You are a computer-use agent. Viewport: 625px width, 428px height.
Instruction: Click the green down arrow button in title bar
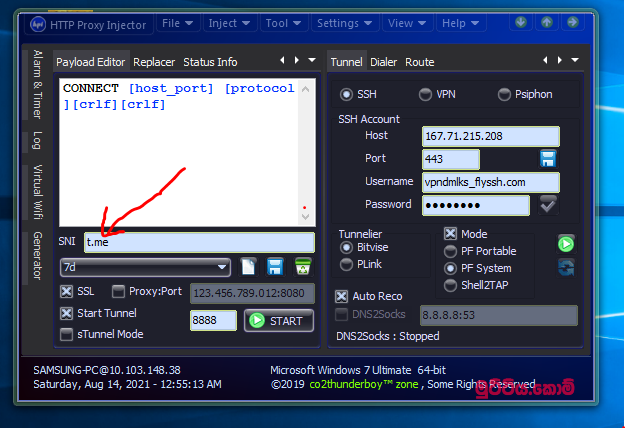point(521,22)
